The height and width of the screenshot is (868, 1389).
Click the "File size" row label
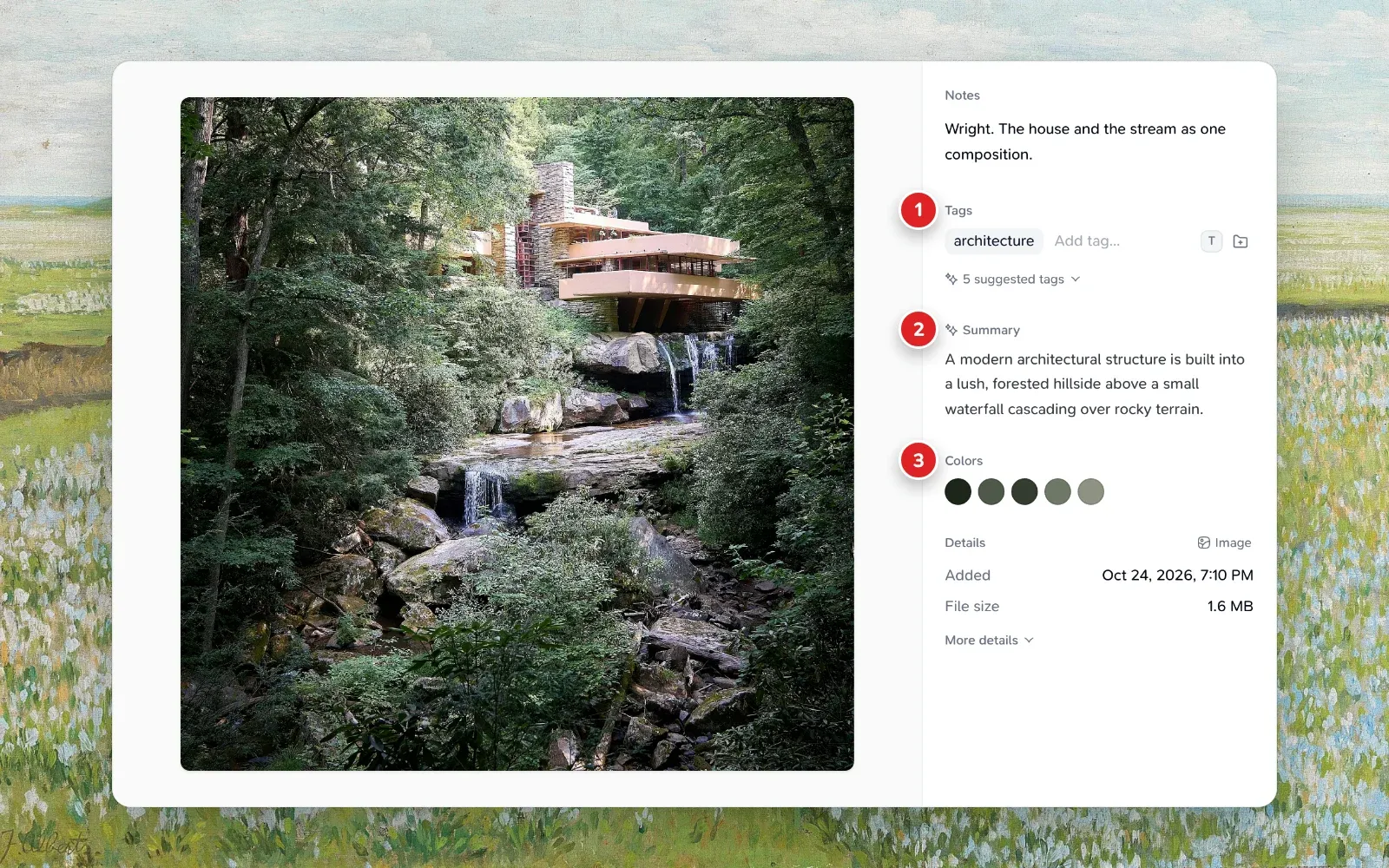[972, 607]
